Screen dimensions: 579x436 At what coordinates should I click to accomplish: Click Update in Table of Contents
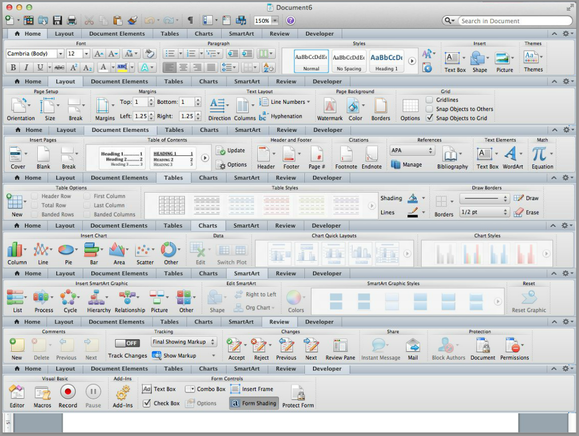[231, 151]
